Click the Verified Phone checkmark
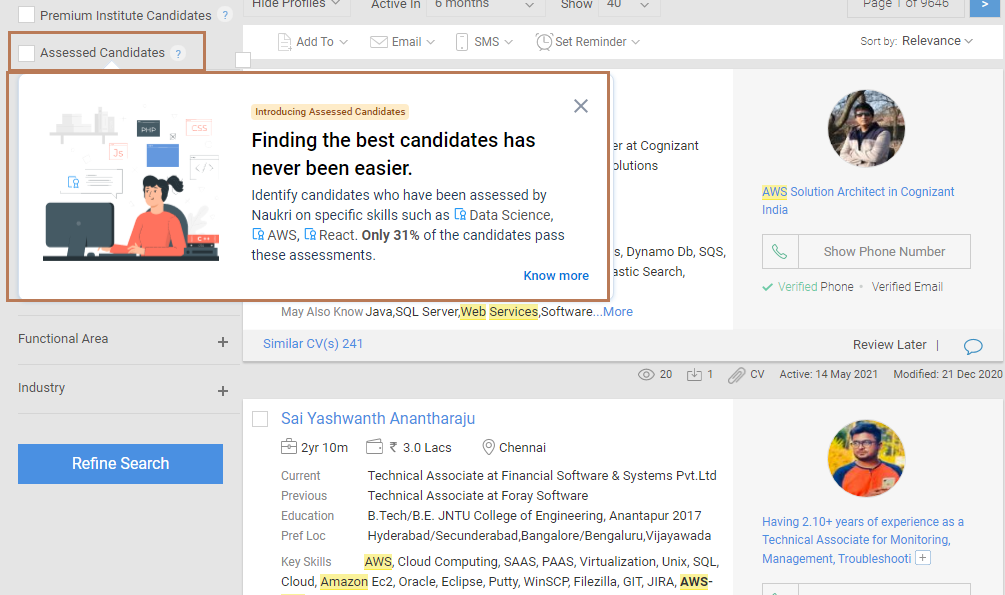Screen dimensions: 1005x595 (x=767, y=287)
